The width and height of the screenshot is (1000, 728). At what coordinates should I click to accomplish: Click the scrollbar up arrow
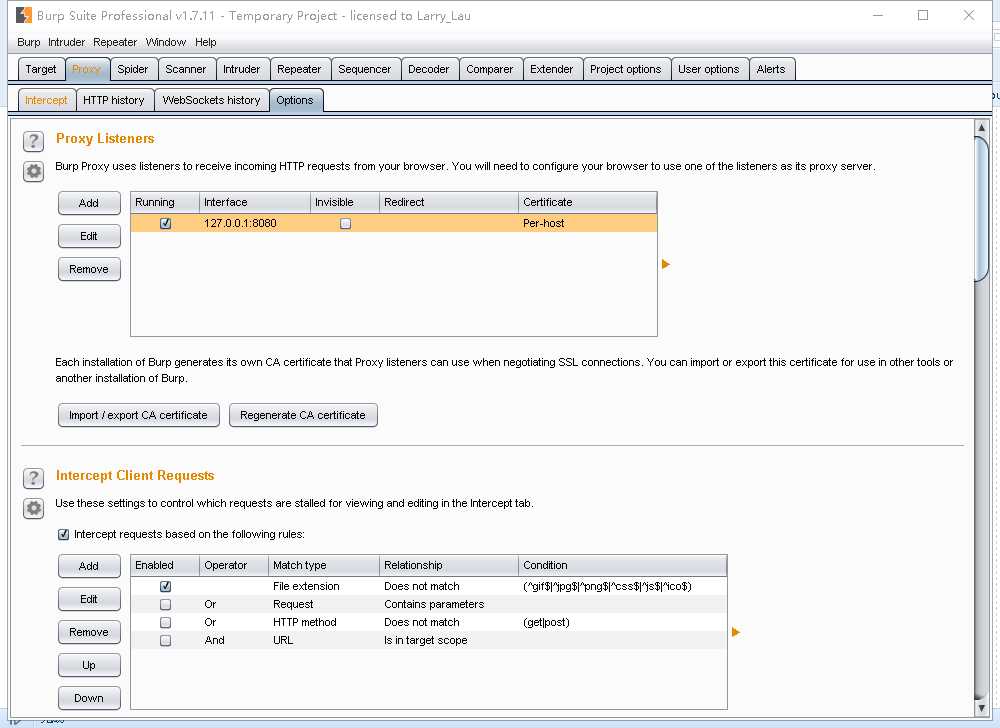coord(982,127)
